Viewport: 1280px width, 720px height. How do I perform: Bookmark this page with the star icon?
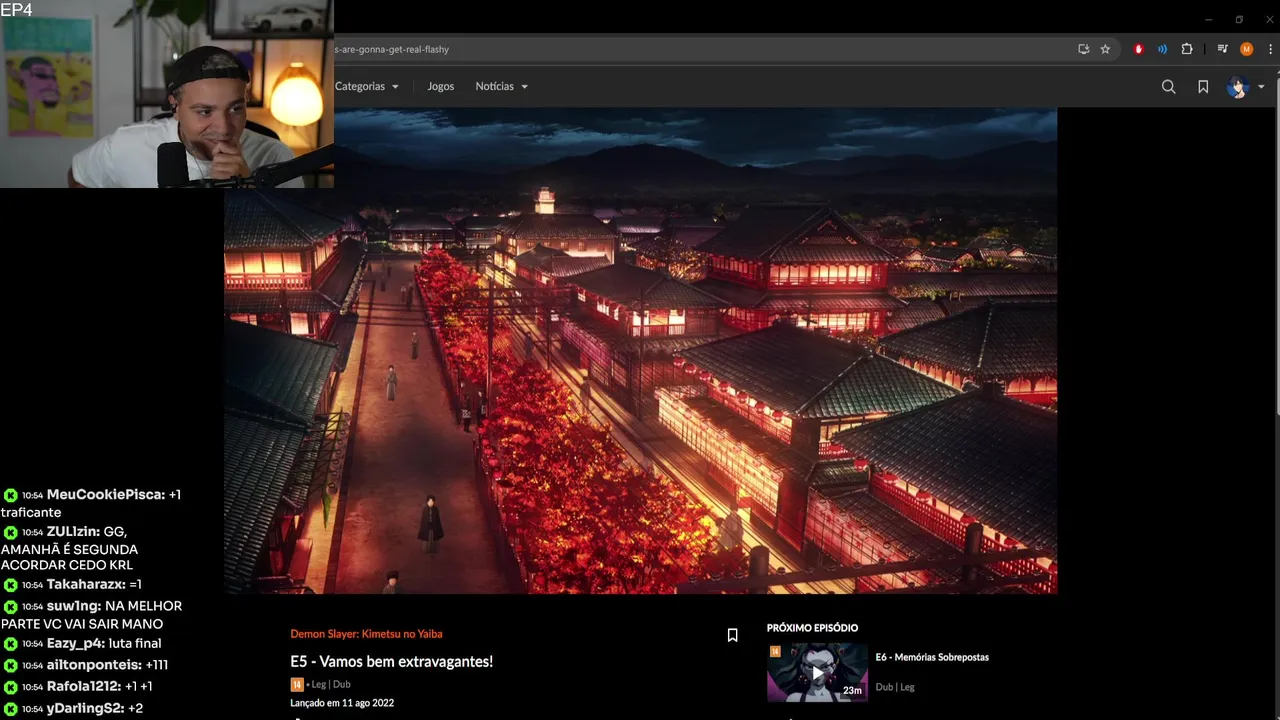click(1105, 49)
